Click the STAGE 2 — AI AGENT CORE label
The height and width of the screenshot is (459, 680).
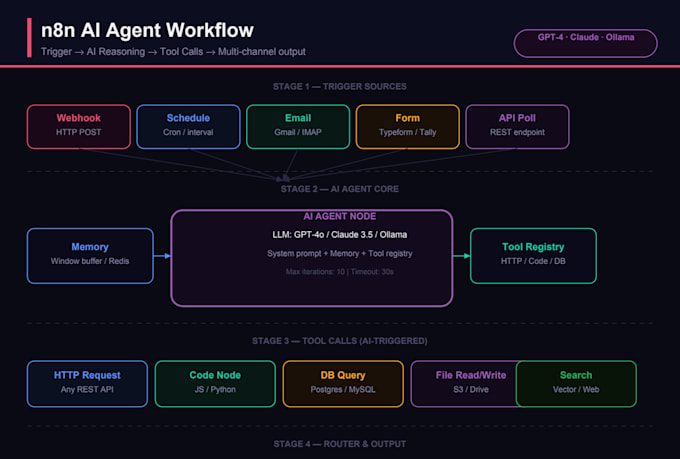click(x=340, y=189)
